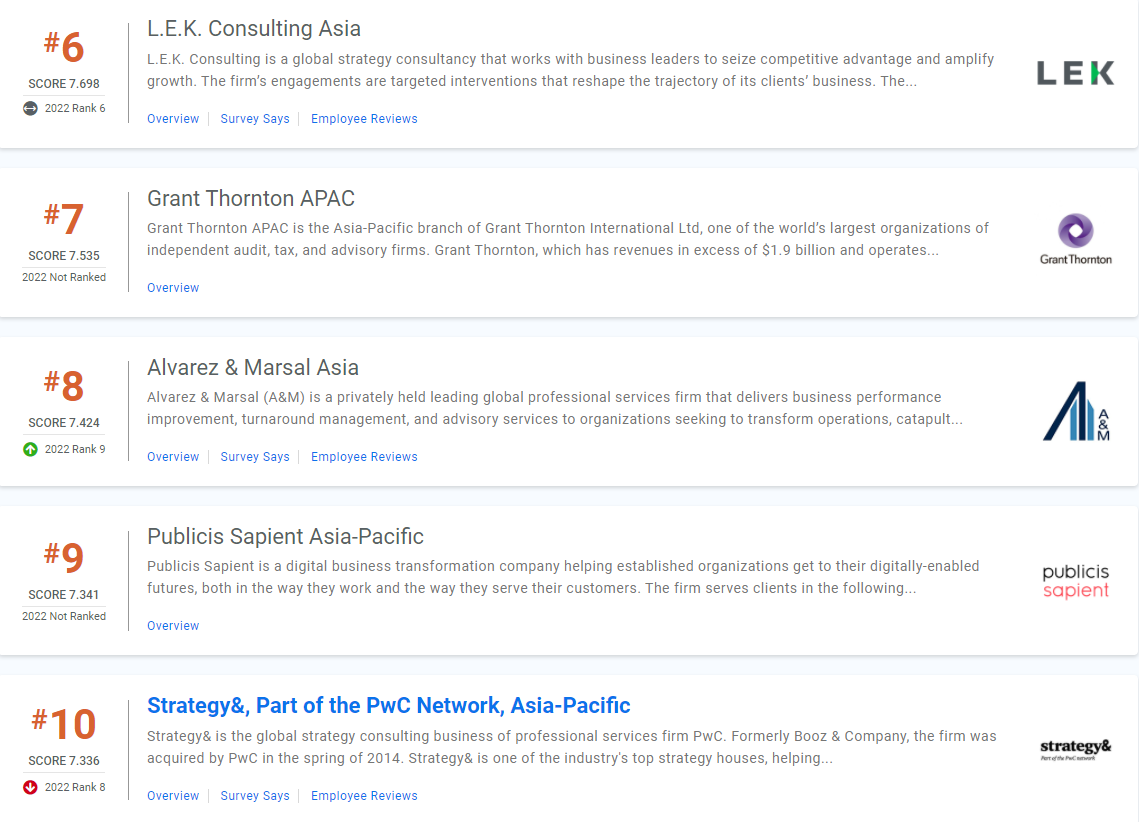Click the Publicis Sapient description paragraph
The width and height of the screenshot is (1139, 822).
click(563, 577)
